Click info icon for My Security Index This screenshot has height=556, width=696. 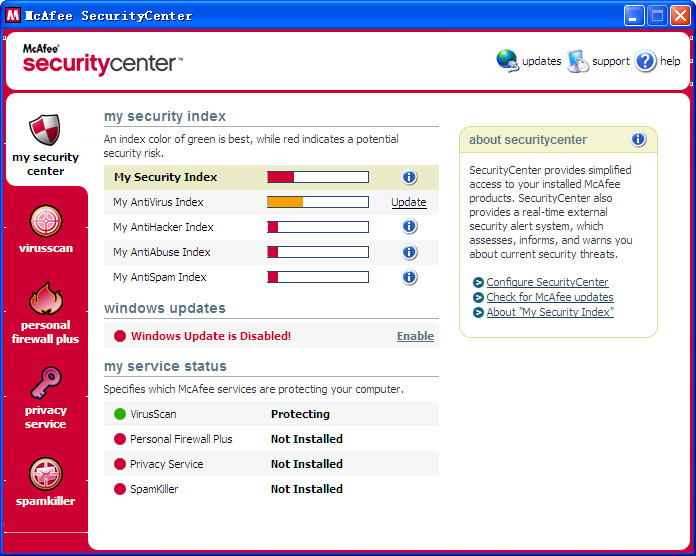click(x=409, y=177)
